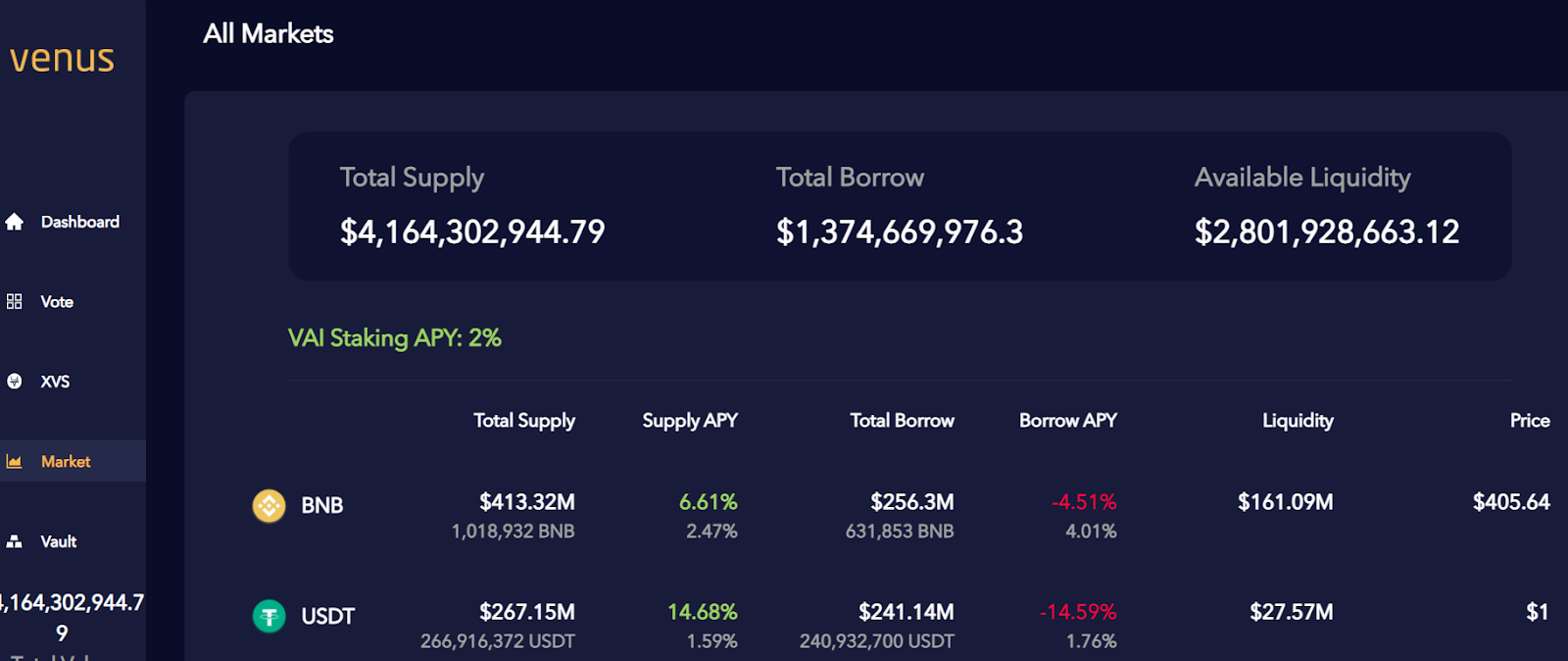Click the Available Liquidity label
Image resolution: width=1568 pixels, height=661 pixels.
click(x=1302, y=178)
